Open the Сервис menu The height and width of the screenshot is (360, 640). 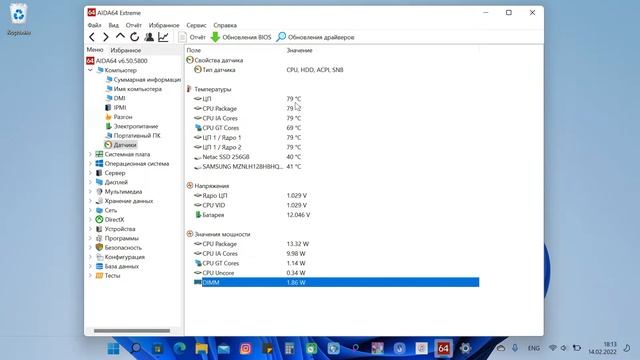(x=196, y=25)
